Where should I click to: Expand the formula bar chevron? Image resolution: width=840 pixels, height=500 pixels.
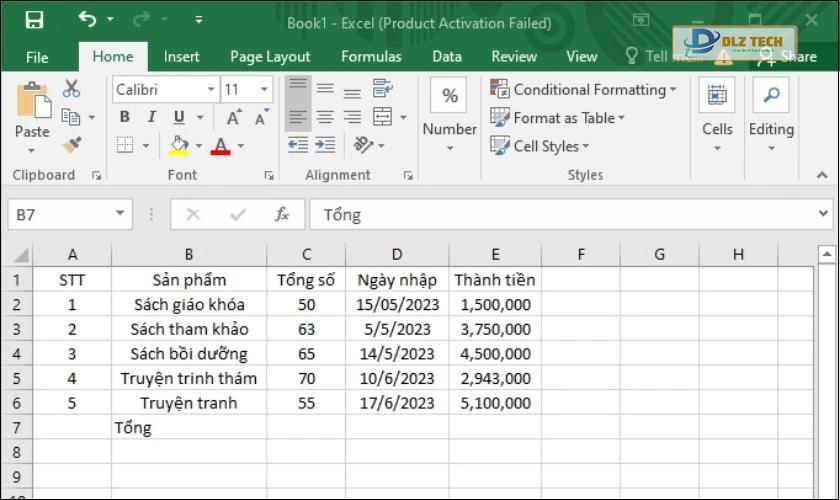coord(823,214)
